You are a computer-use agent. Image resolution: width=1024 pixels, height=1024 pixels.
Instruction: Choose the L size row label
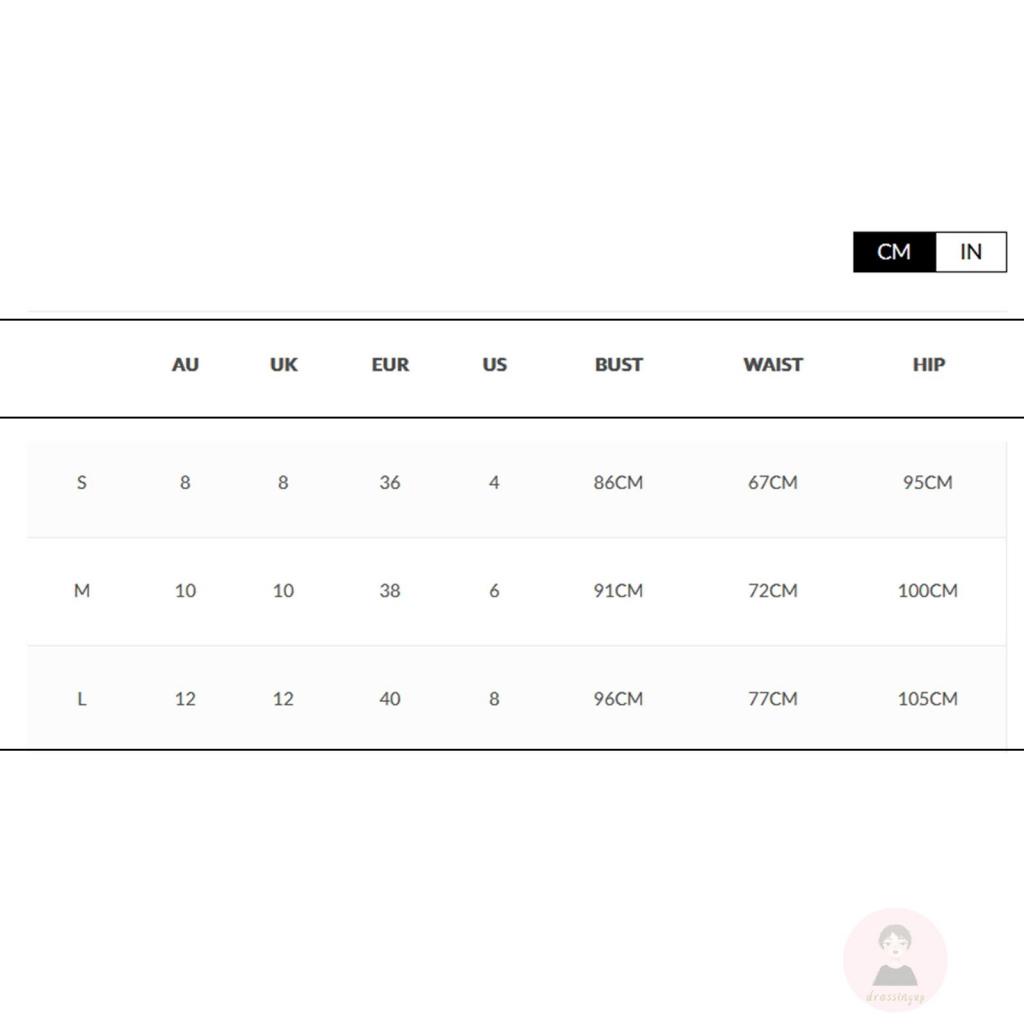[x=82, y=699]
